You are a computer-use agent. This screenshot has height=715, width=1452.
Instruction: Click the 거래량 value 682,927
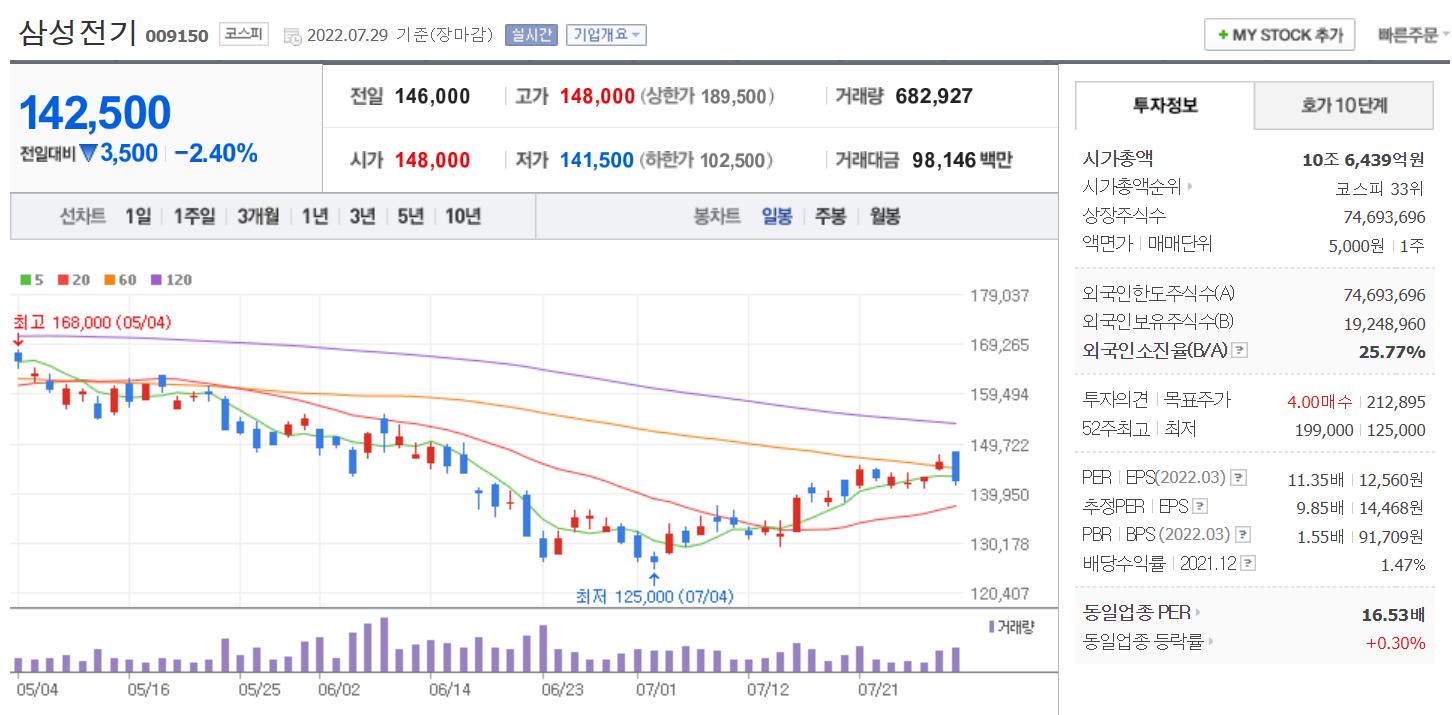point(934,97)
